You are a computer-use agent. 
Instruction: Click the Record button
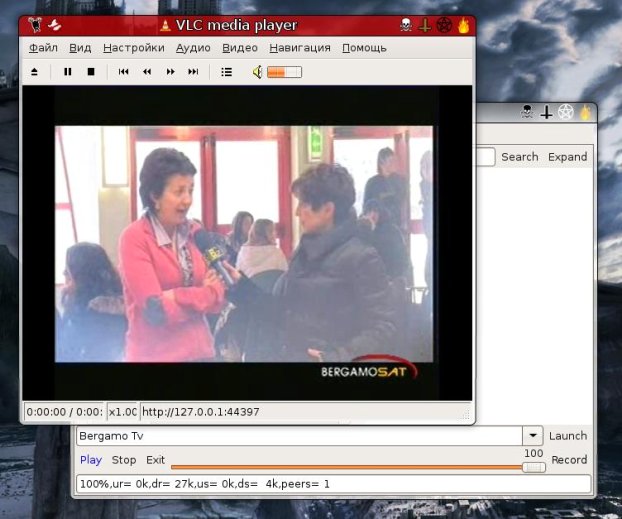point(569,459)
